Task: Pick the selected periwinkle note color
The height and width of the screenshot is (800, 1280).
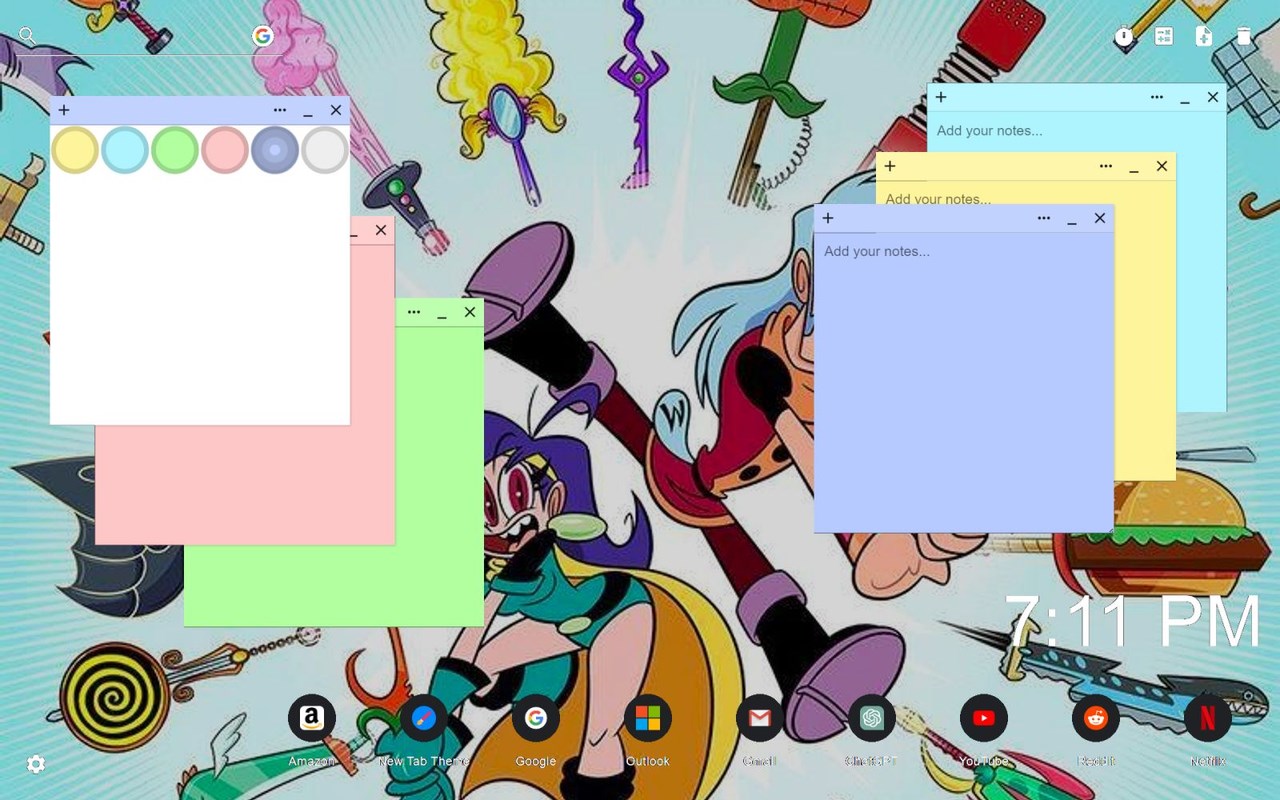Action: pyautogui.click(x=275, y=150)
